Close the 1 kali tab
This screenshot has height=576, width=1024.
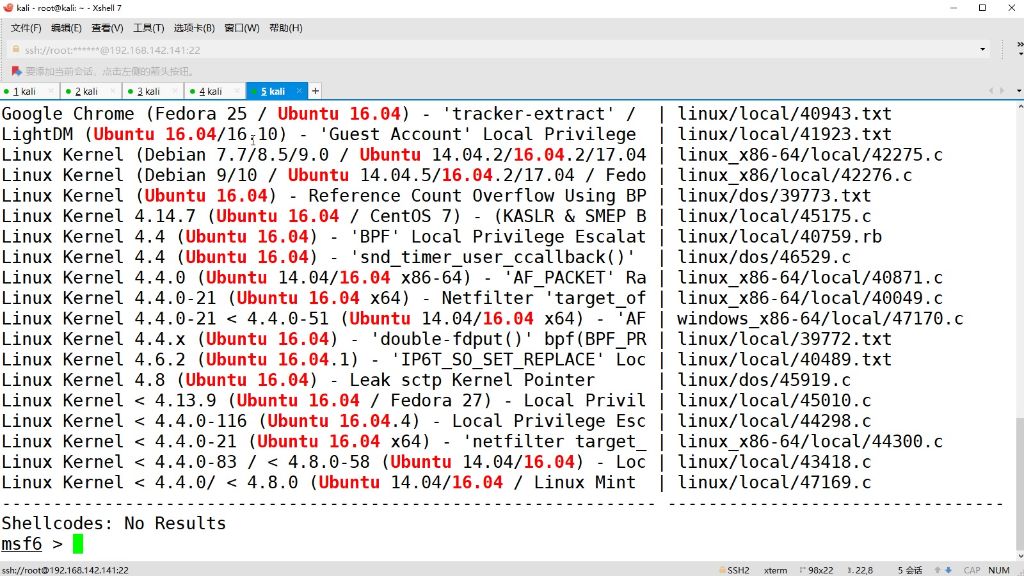click(x=51, y=91)
